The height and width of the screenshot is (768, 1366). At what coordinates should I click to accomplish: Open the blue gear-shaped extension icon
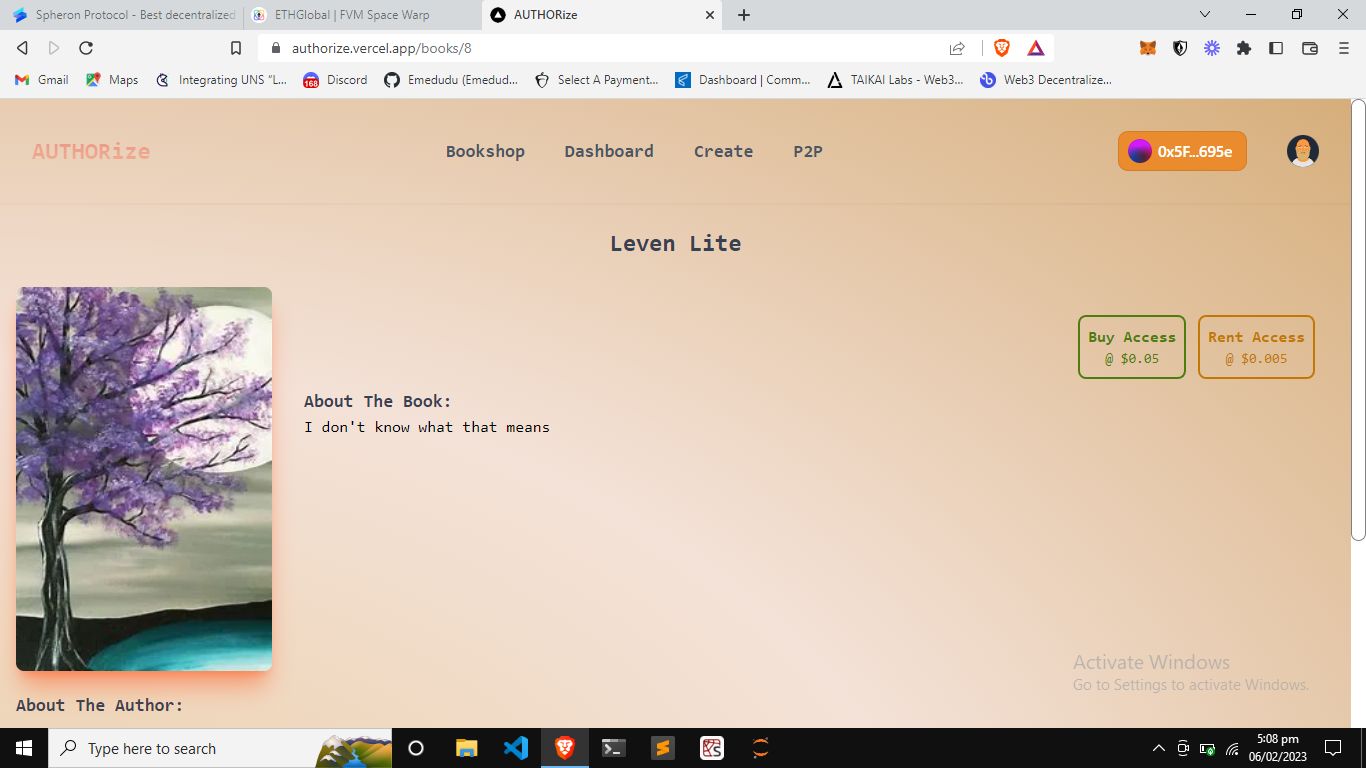pos(1212,48)
